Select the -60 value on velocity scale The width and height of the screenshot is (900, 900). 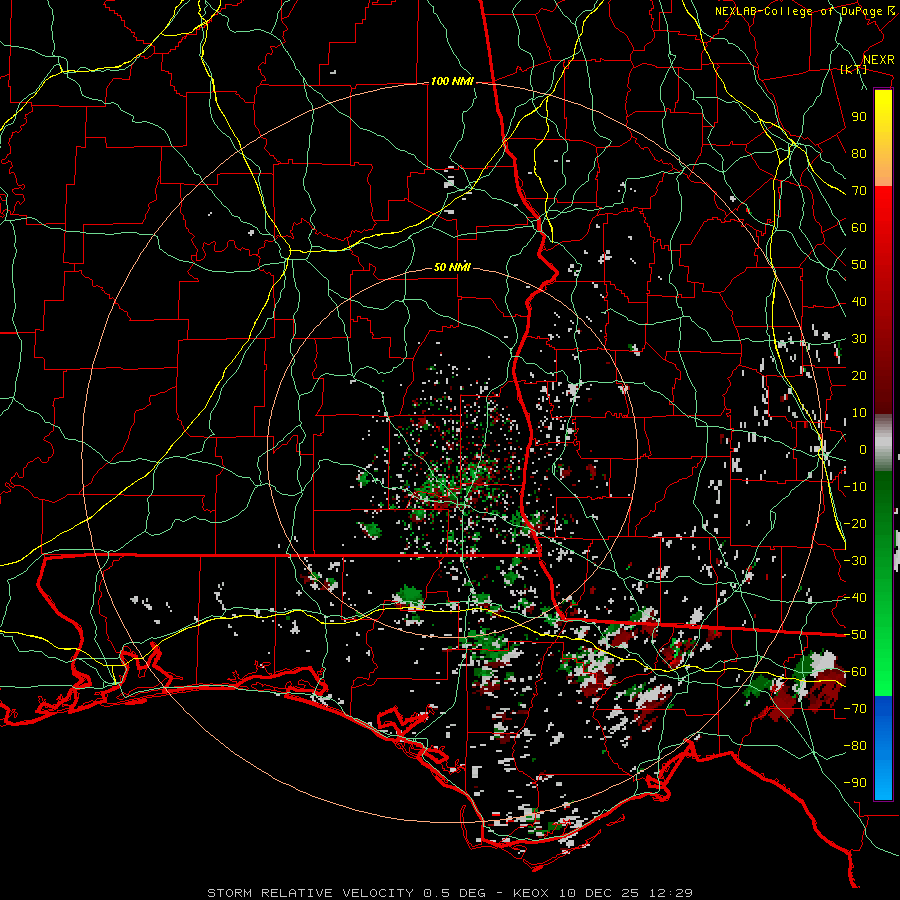(x=855, y=672)
